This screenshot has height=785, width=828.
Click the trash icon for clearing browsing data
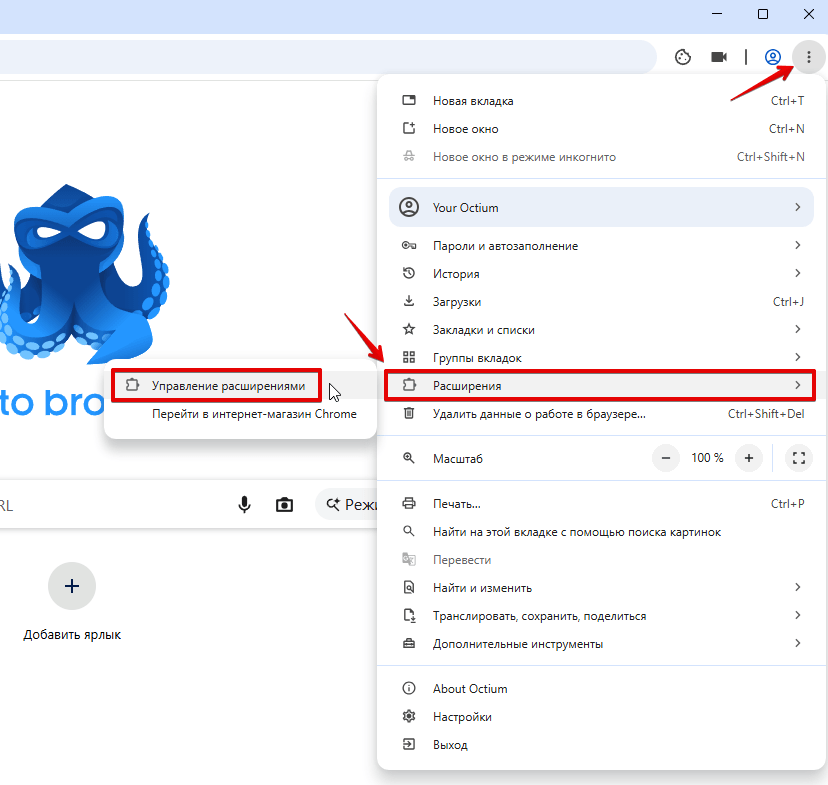pyautogui.click(x=409, y=413)
